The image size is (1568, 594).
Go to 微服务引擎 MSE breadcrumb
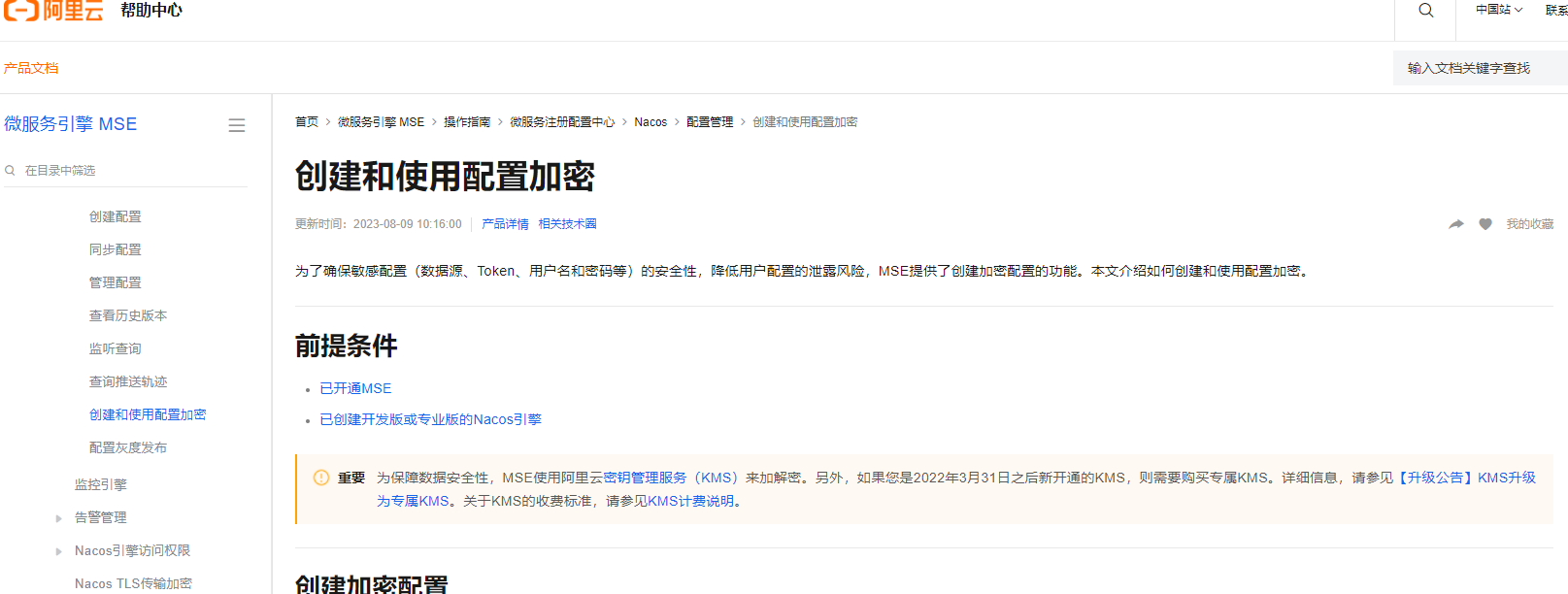pos(381,122)
